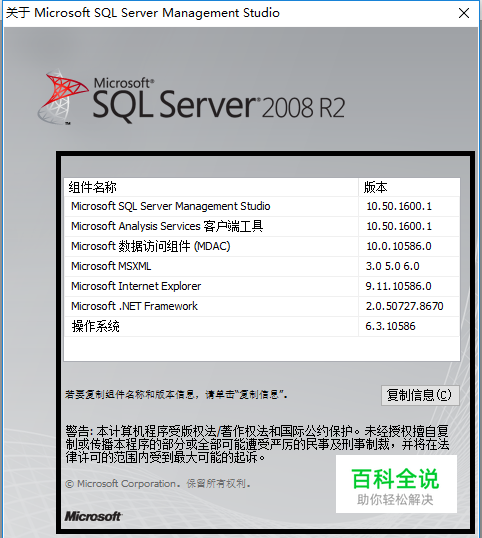Click the 版本 column header
The height and width of the screenshot is (538, 482).
click(x=409, y=187)
